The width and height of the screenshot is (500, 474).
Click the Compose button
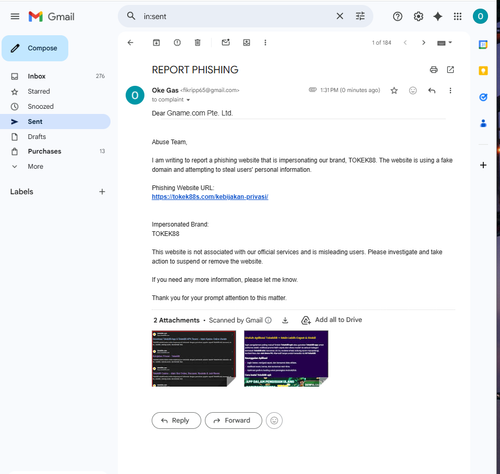[35, 48]
